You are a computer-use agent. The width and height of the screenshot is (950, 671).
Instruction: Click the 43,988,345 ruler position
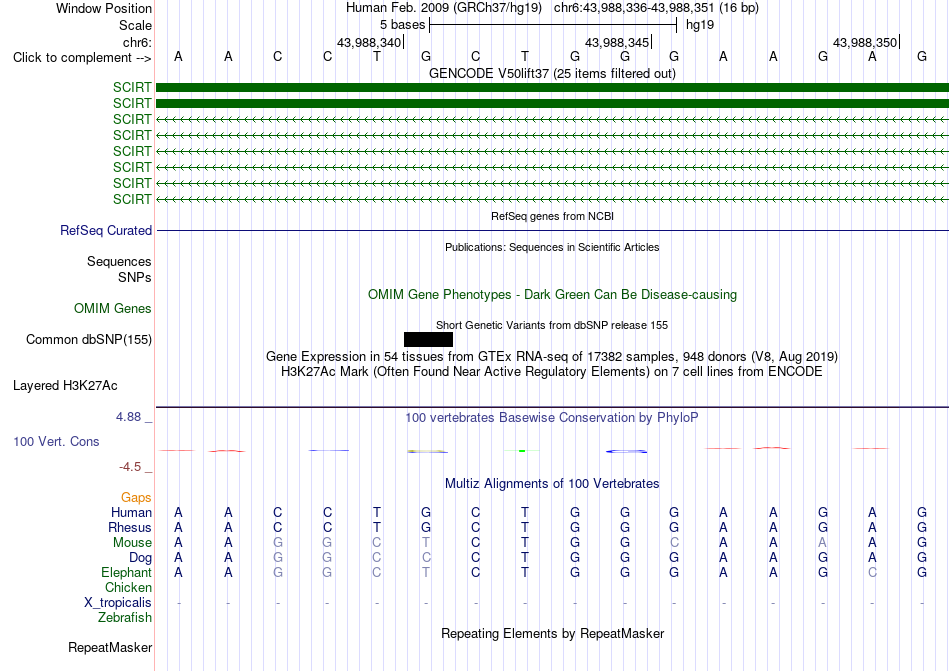[x=617, y=42]
